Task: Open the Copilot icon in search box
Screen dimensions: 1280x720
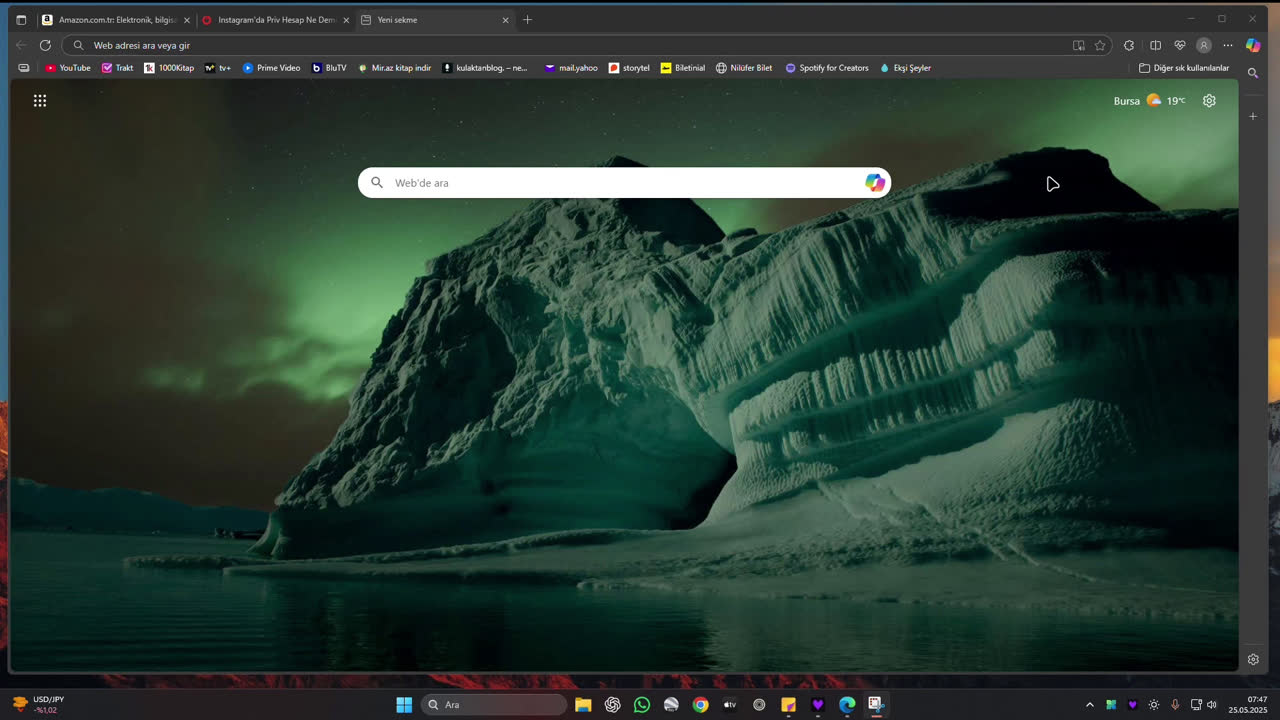Action: [875, 182]
